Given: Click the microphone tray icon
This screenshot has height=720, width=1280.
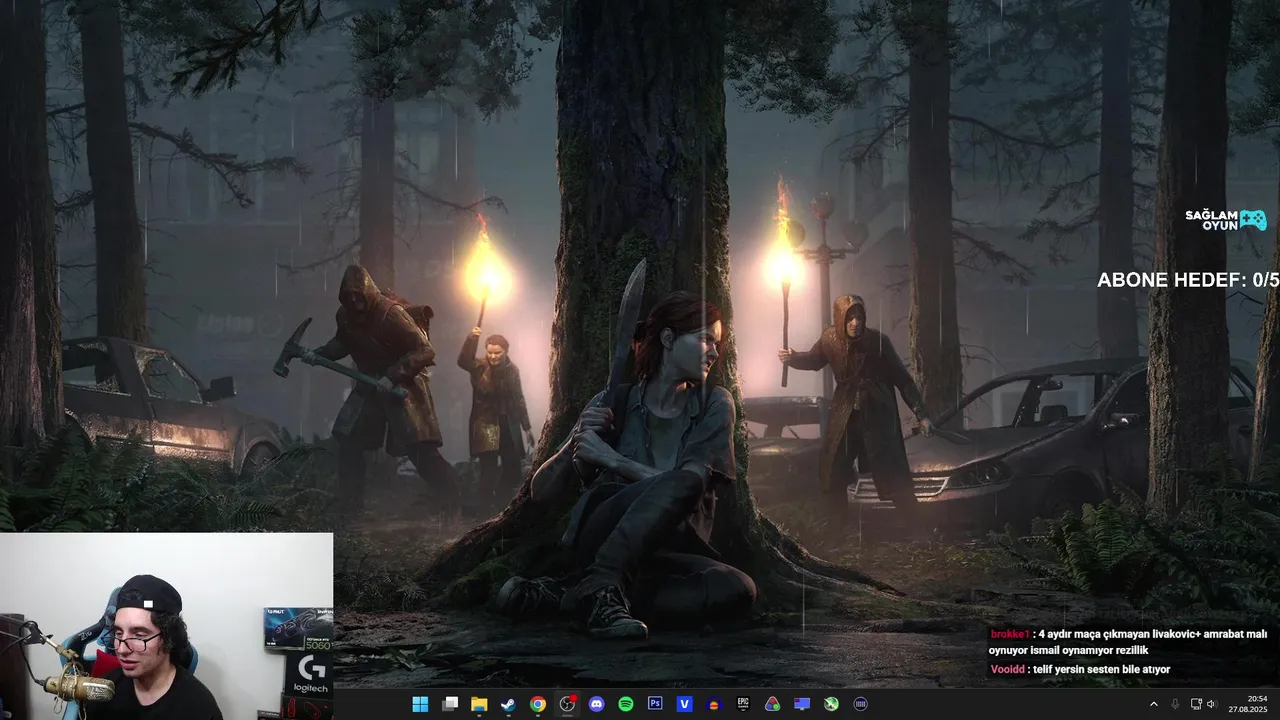Looking at the screenshot, I should click(1175, 704).
